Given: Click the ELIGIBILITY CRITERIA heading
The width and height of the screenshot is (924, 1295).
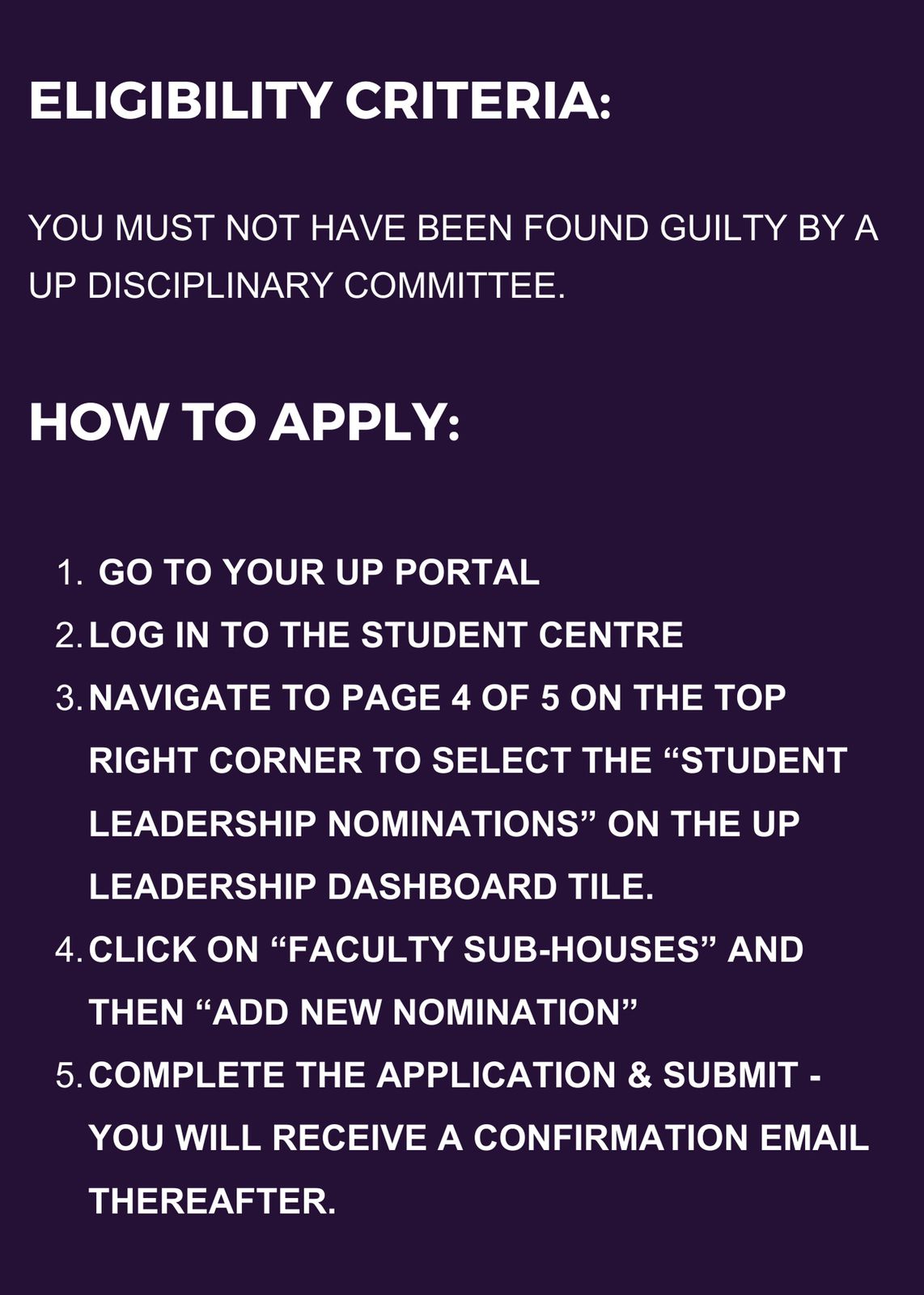Looking at the screenshot, I should point(320,100).
